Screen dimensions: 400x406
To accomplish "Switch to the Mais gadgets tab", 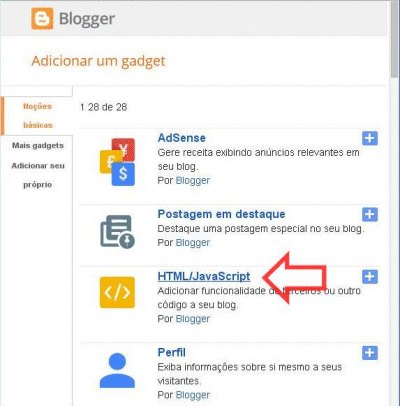I will [38, 146].
